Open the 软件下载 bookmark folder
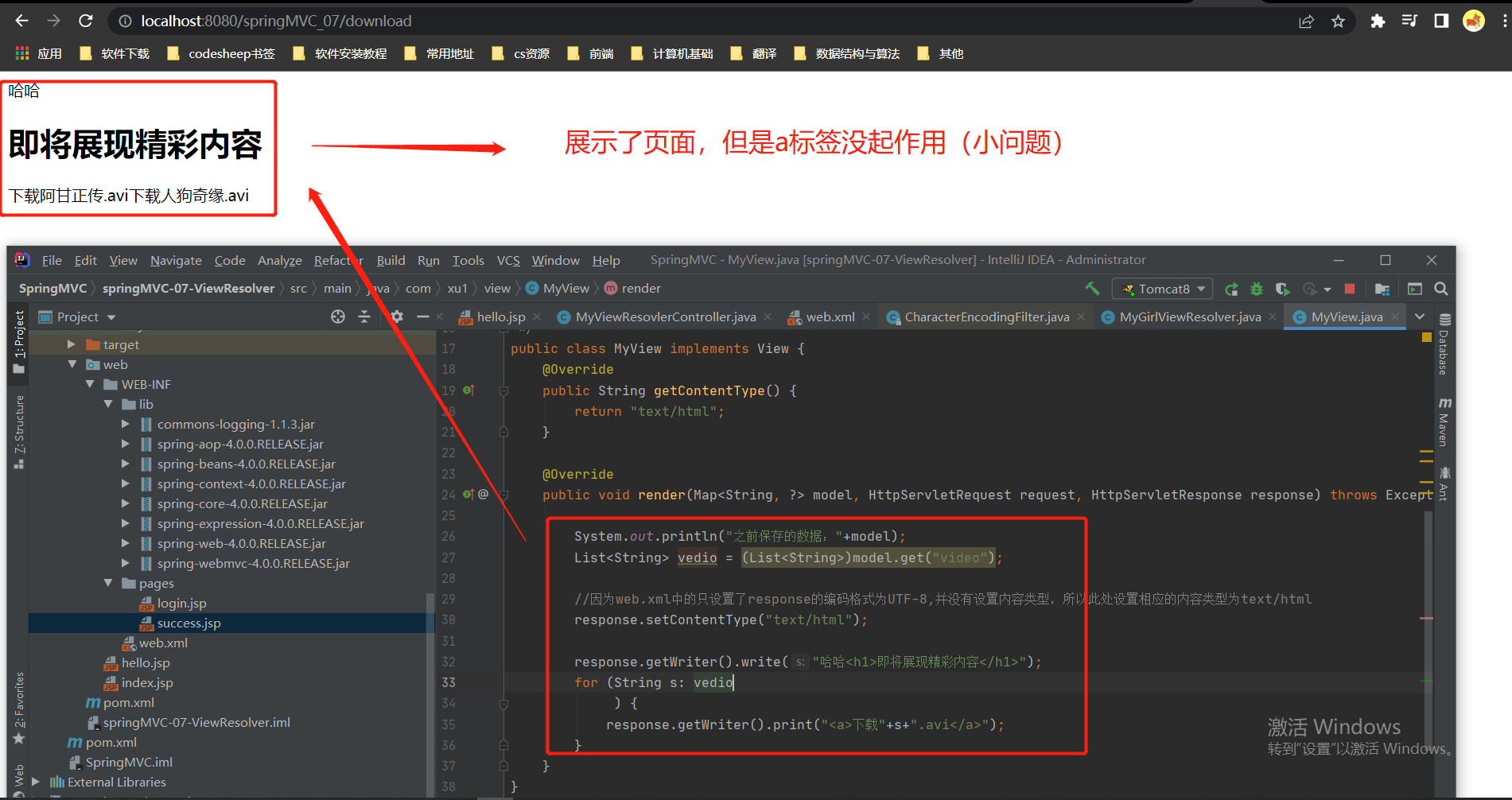This screenshot has height=800, width=1512. click(115, 53)
